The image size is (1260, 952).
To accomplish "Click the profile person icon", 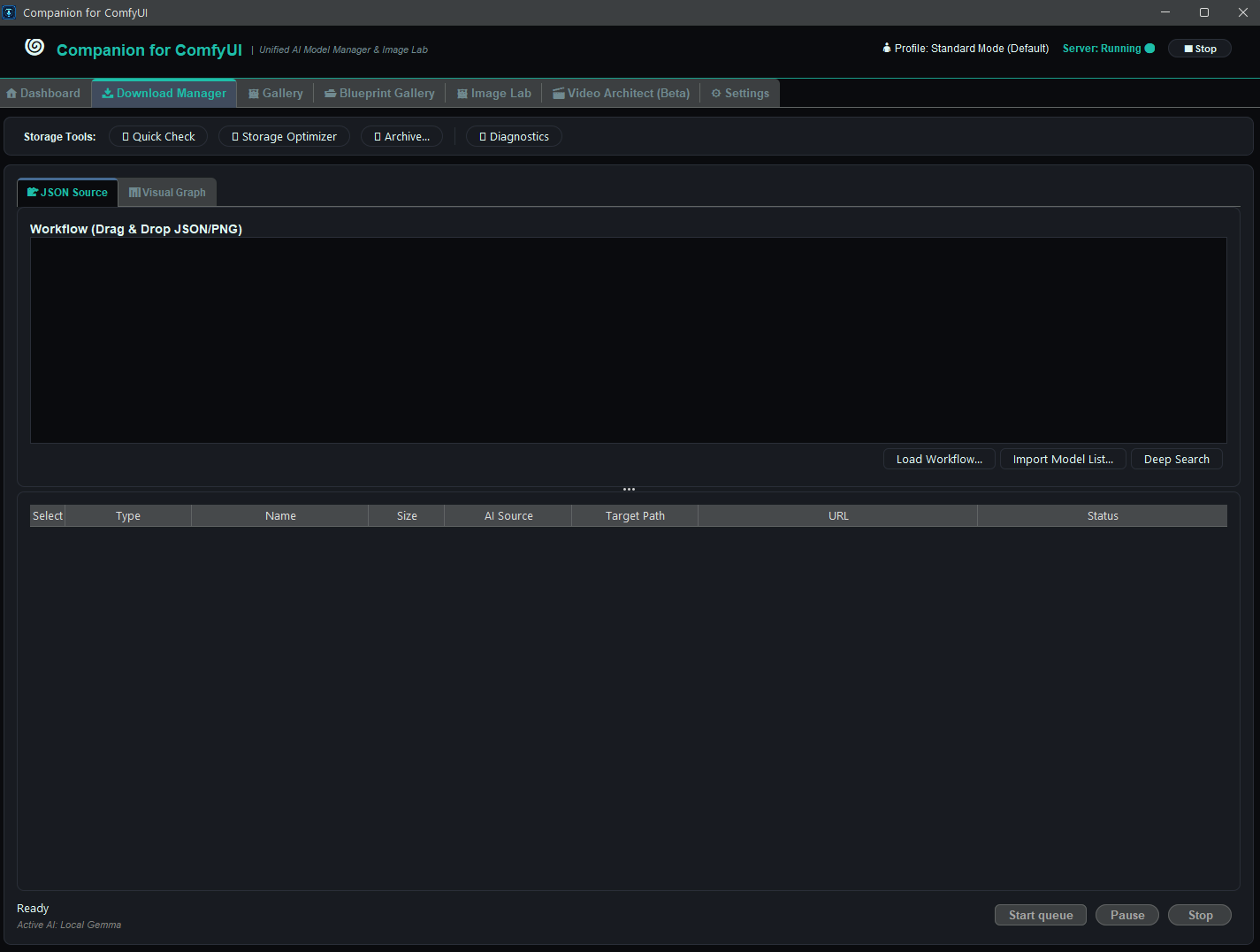I will pyautogui.click(x=887, y=48).
